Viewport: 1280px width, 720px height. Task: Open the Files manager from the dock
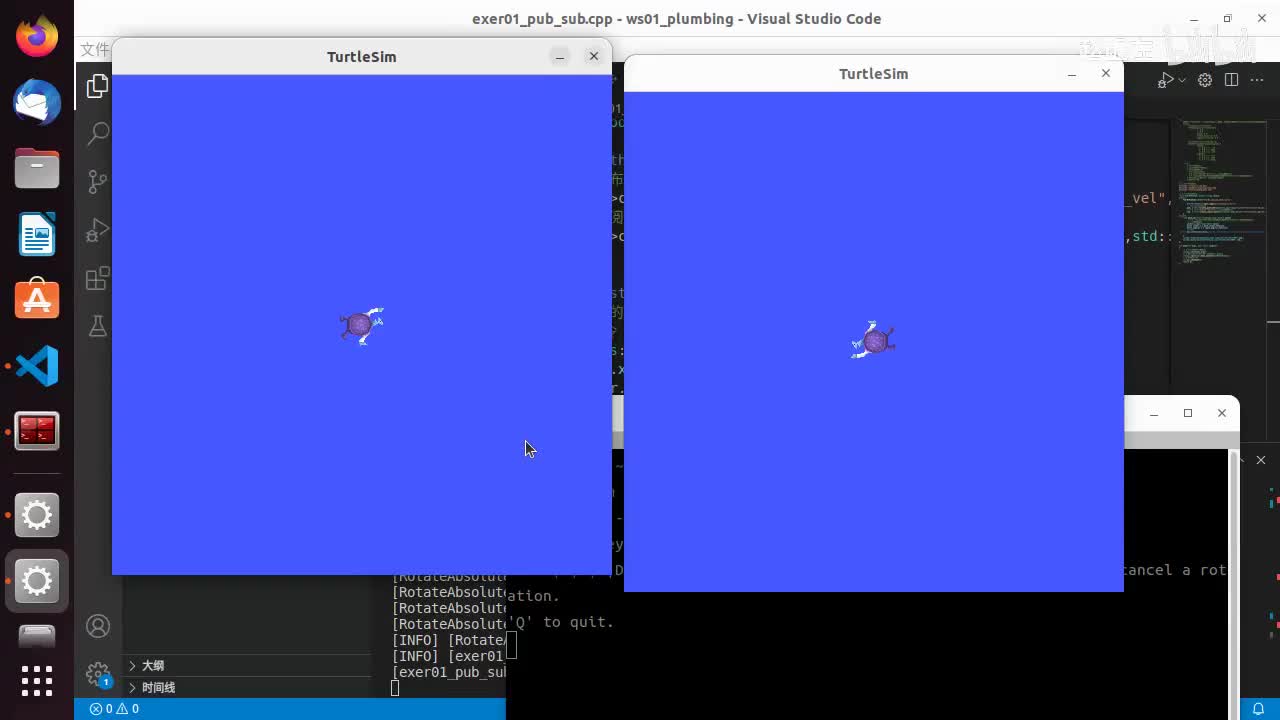click(37, 168)
